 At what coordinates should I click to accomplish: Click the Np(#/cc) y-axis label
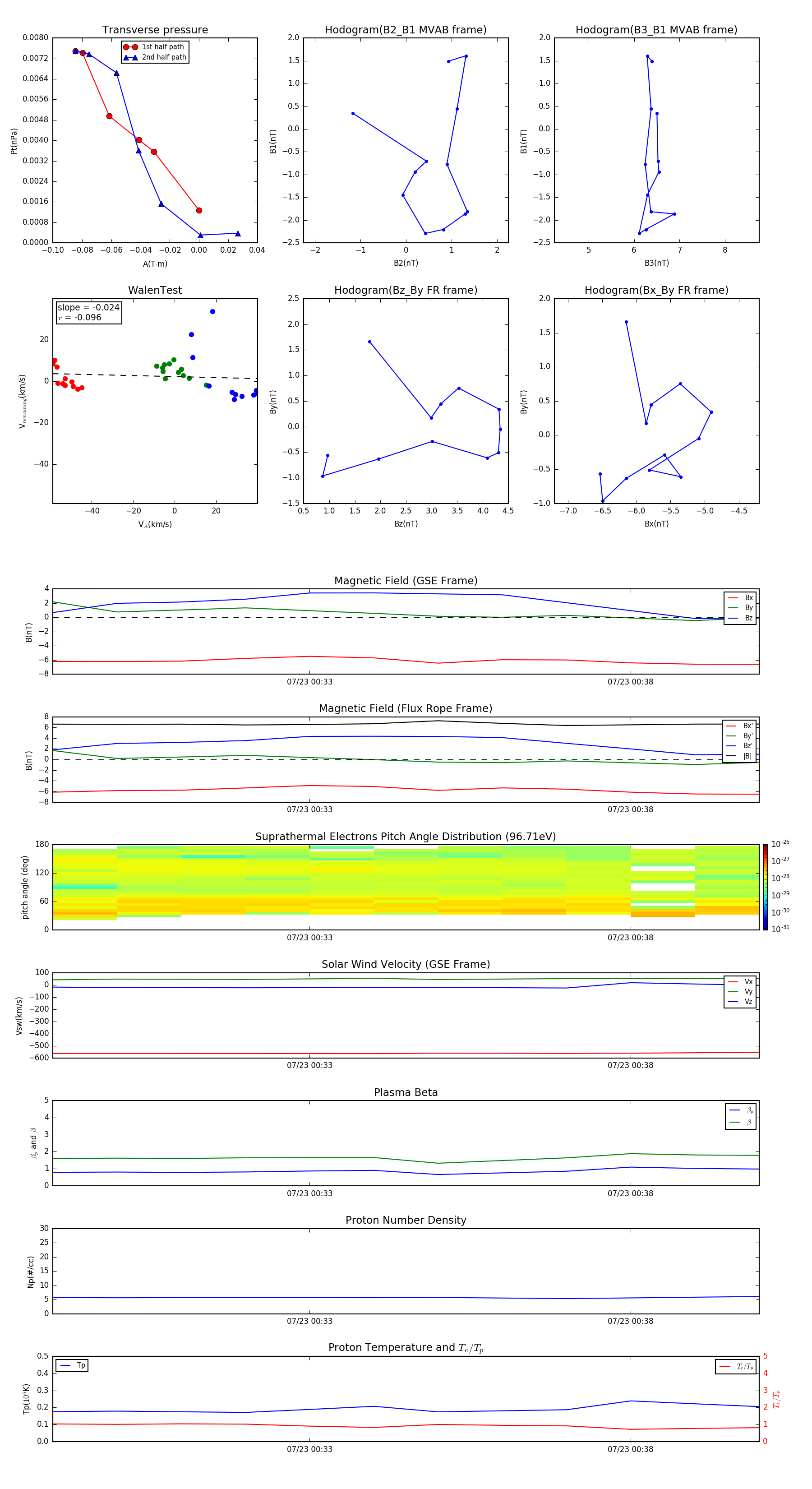coord(31,1272)
